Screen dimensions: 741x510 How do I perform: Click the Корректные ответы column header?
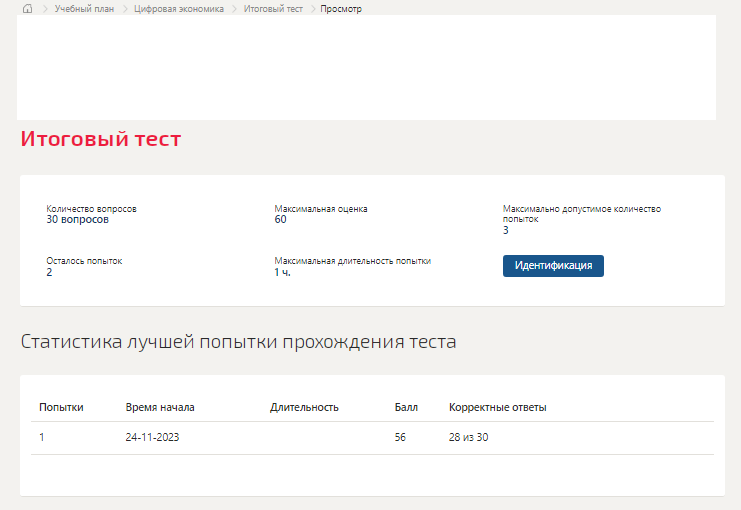click(x=497, y=407)
